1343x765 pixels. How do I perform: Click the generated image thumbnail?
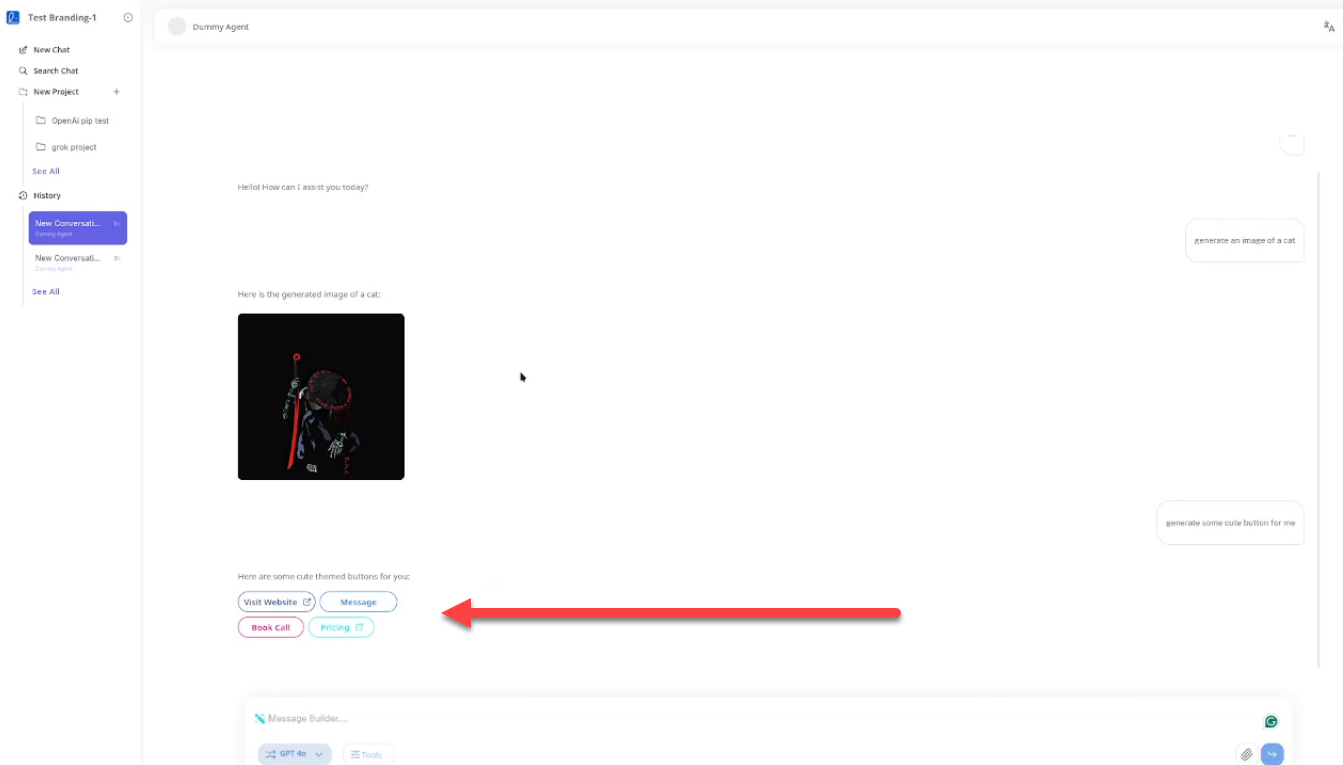point(321,397)
